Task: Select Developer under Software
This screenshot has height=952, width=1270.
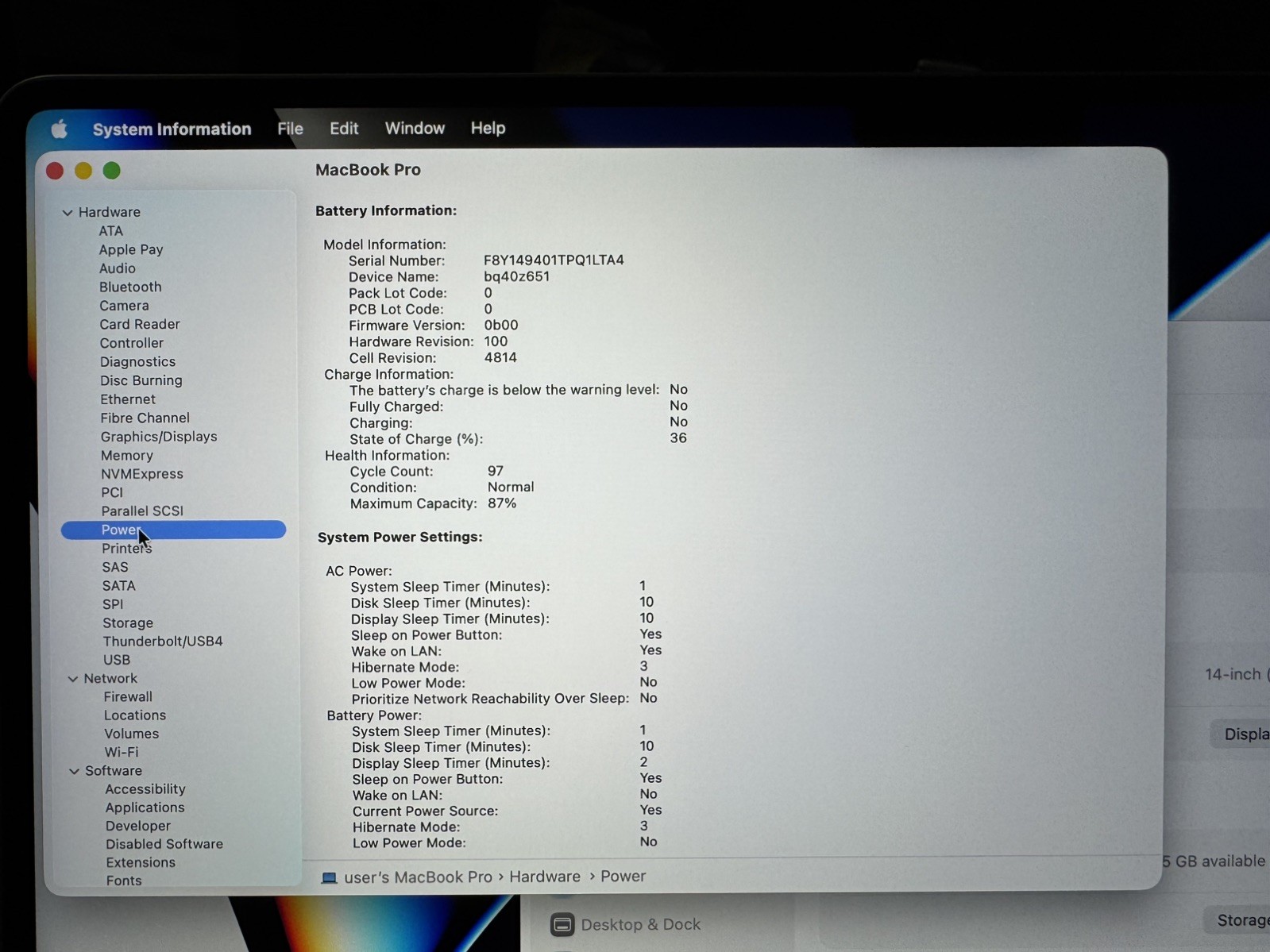Action: [138, 826]
